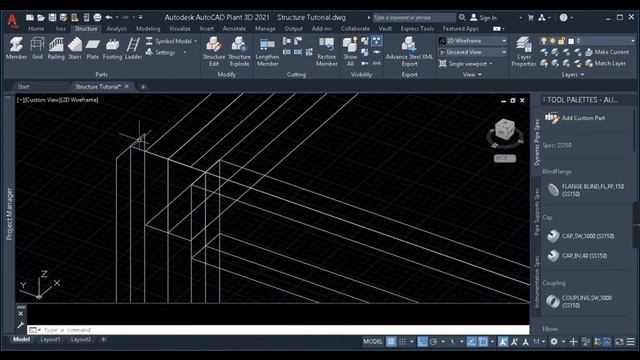Open the quick access toolbar customize arrow

coord(140,18)
